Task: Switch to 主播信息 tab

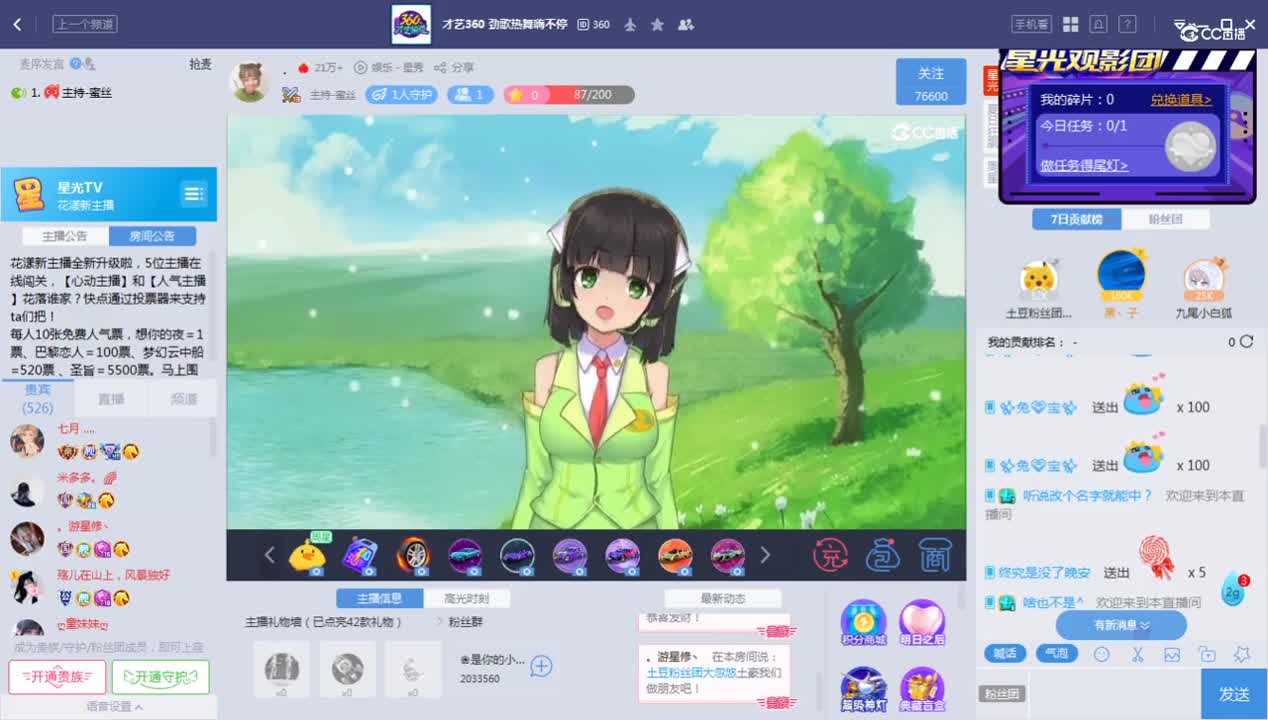Action: [379, 598]
